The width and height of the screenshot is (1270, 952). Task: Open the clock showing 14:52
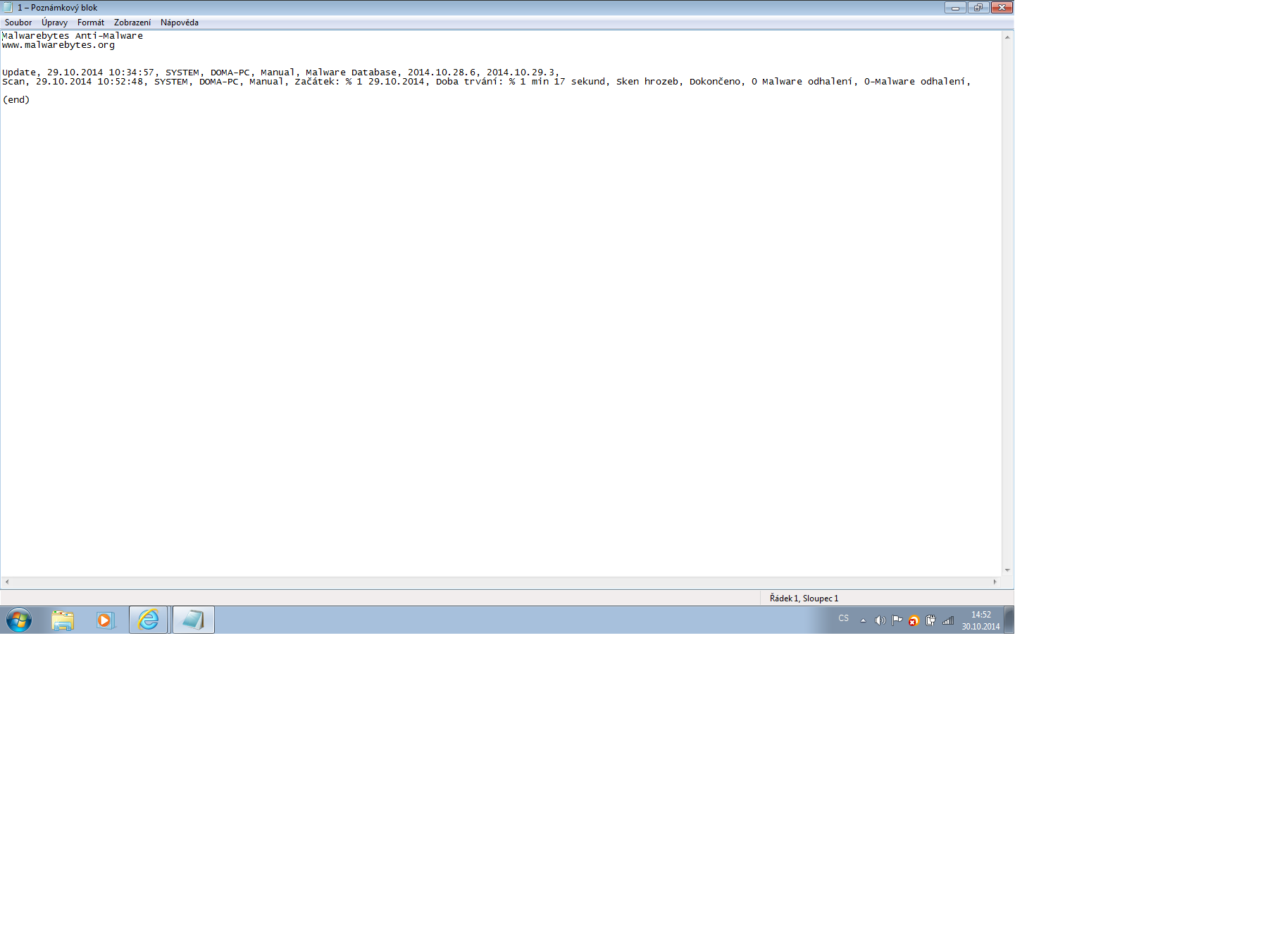pyautogui.click(x=980, y=620)
